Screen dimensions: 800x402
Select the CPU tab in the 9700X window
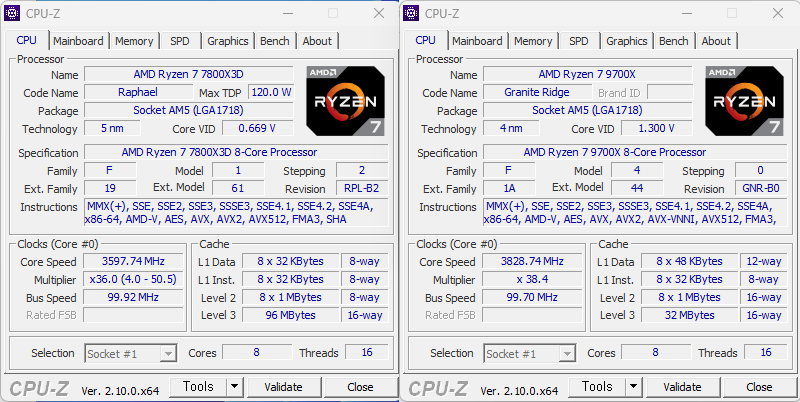426,40
